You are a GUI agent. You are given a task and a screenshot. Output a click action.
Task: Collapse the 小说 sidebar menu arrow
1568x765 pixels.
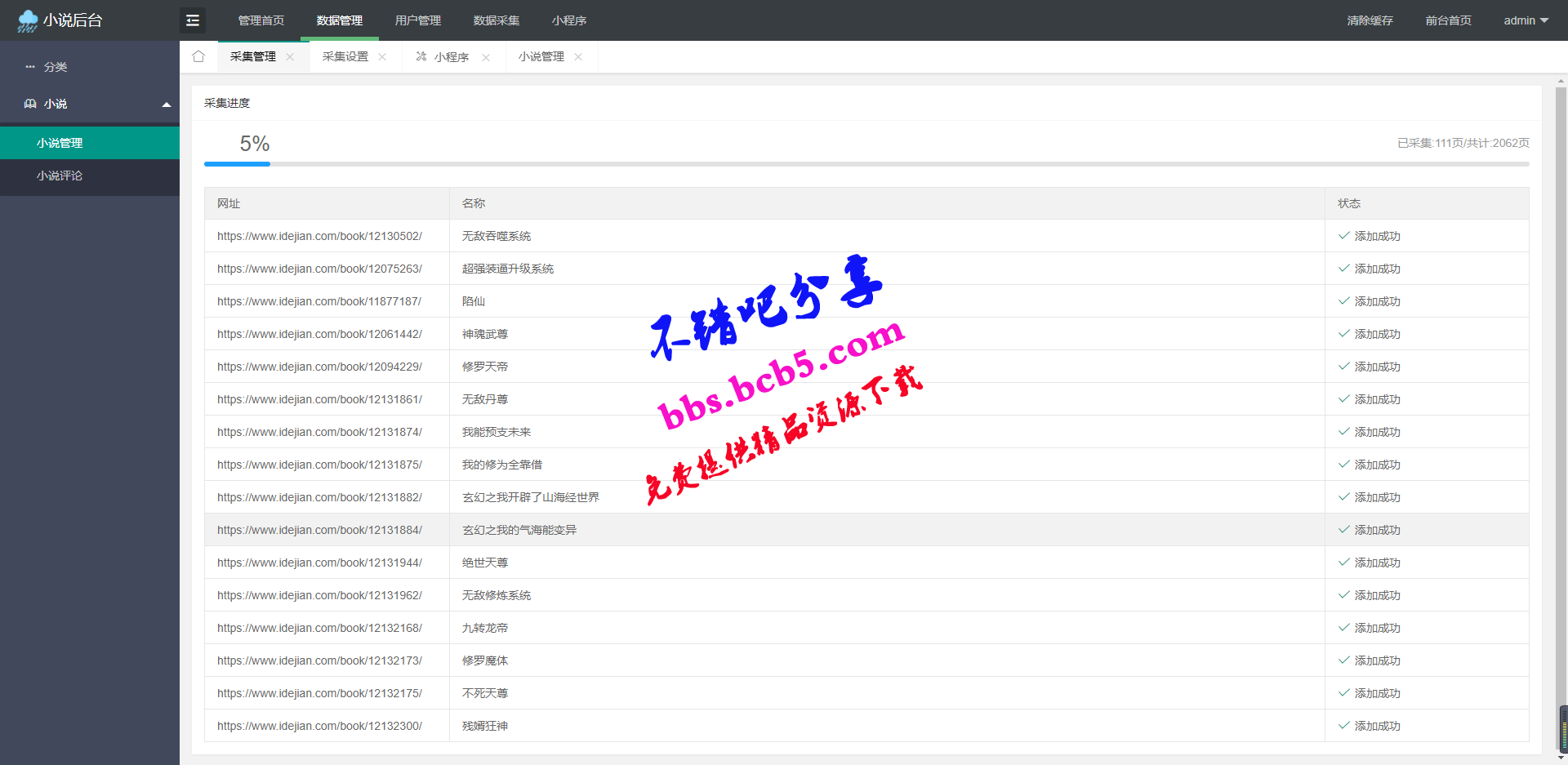coord(167,105)
